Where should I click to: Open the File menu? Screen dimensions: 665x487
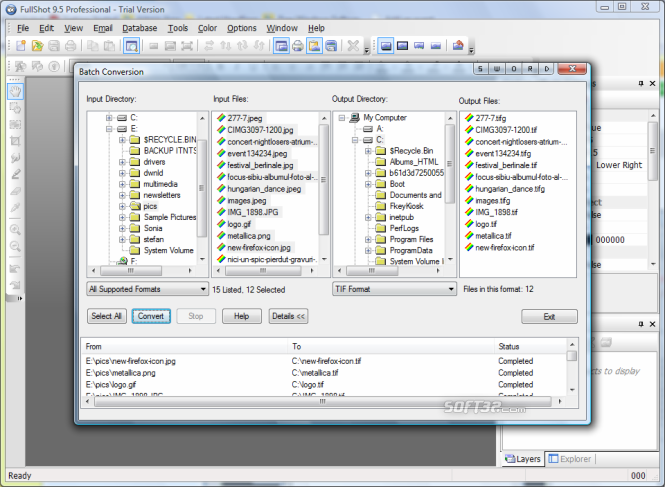coord(23,28)
